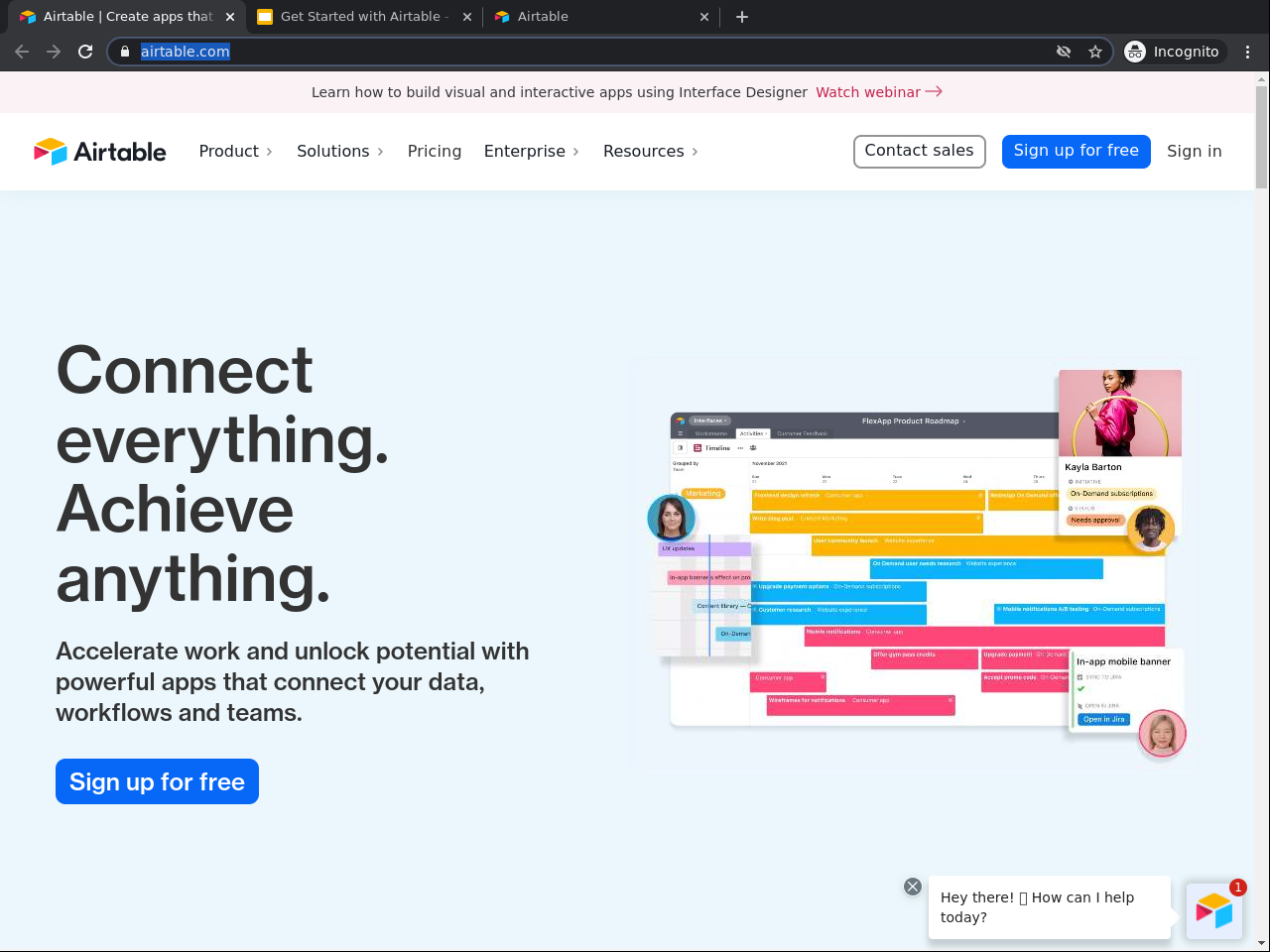The height and width of the screenshot is (952, 1270).
Task: Close the third tab titled 'Airtable'
Action: tap(704, 17)
